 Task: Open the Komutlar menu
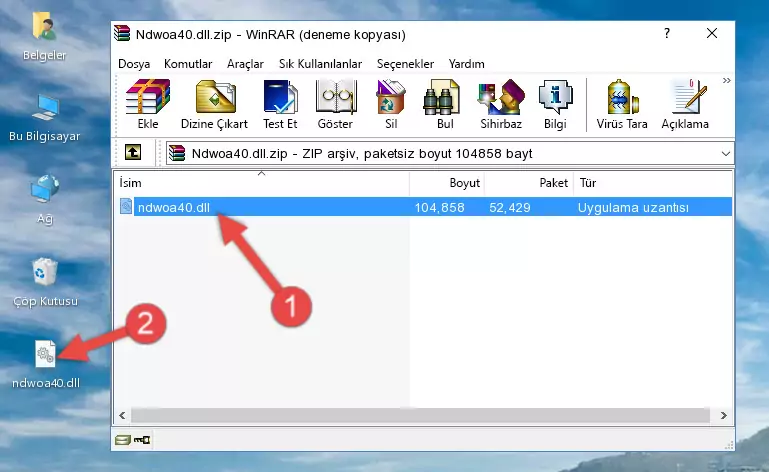point(188,64)
